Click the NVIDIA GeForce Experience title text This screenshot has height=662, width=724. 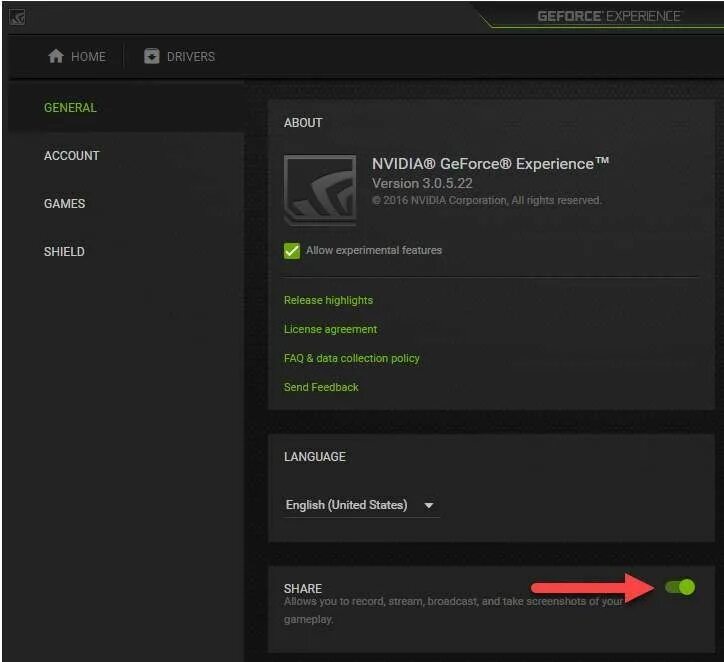[x=490, y=163]
